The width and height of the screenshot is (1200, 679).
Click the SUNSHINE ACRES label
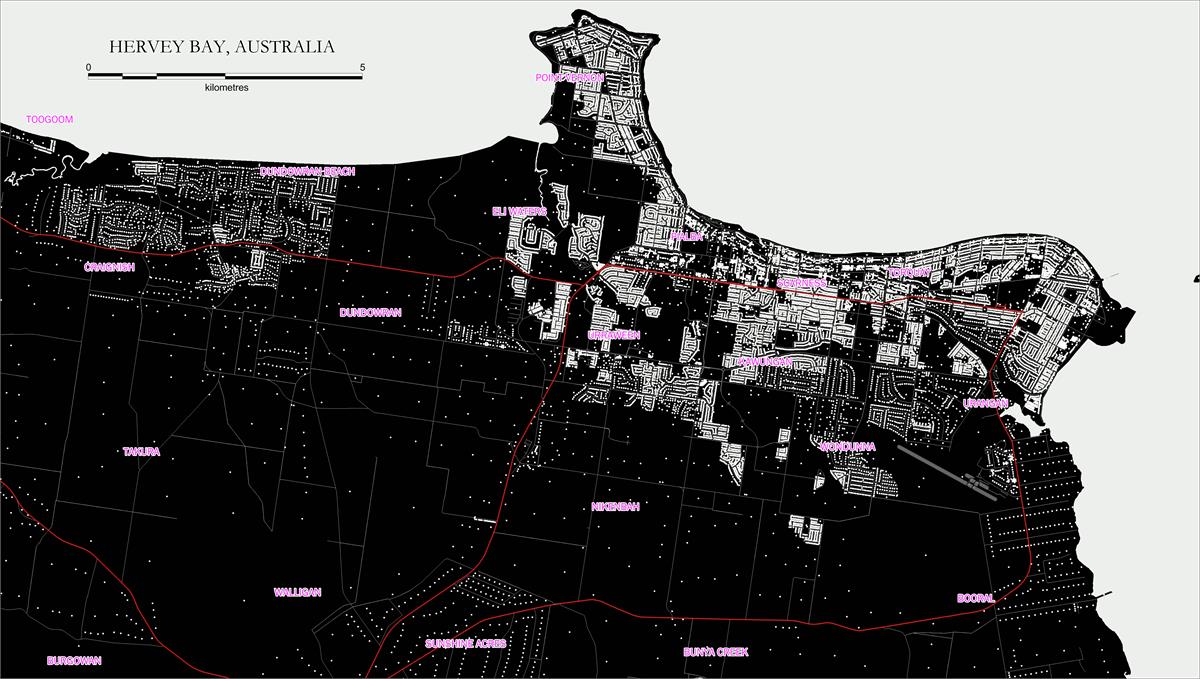click(x=465, y=644)
